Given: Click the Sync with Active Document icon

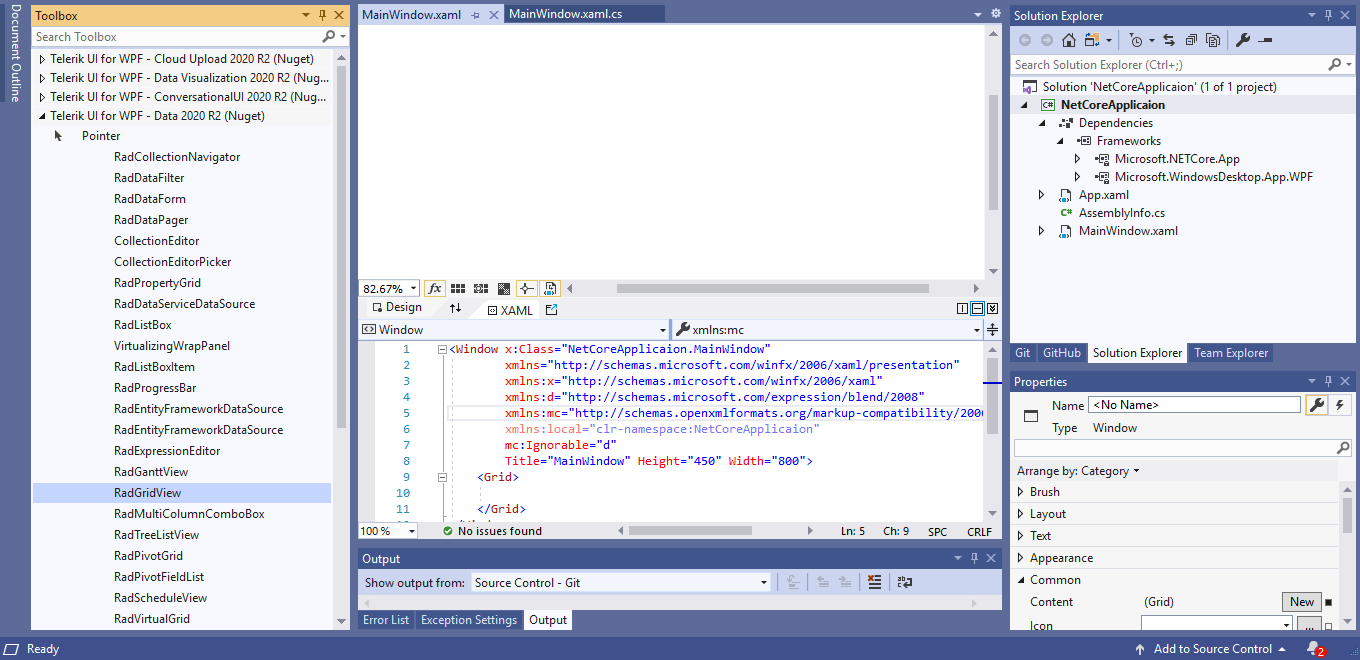Looking at the screenshot, I should (x=1169, y=40).
